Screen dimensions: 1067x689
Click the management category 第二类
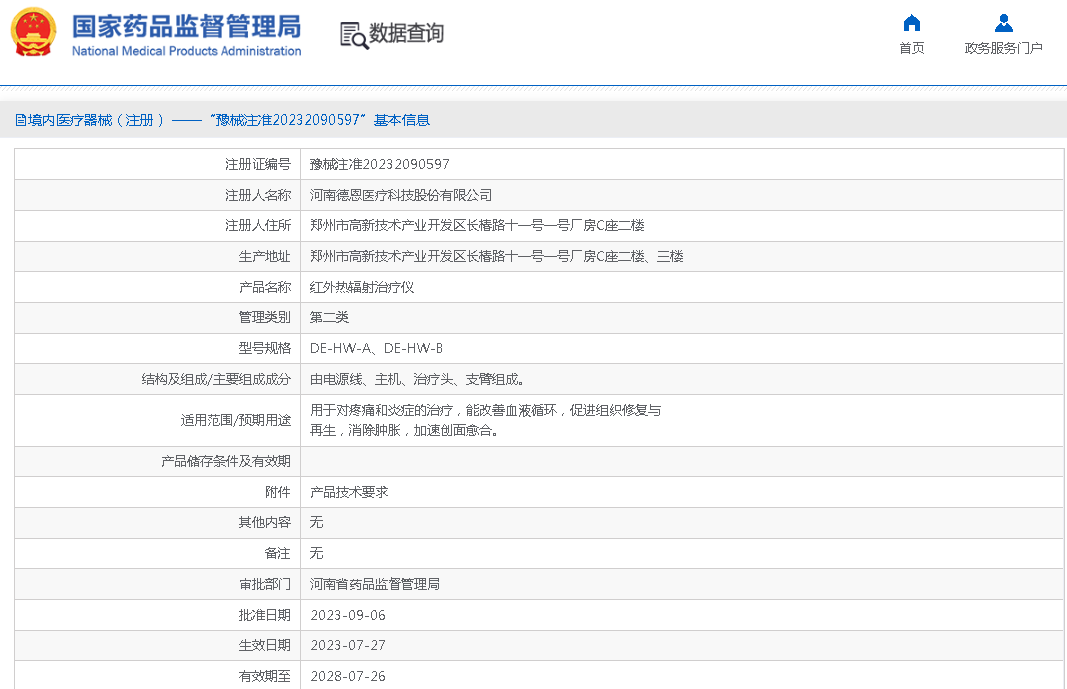[329, 317]
